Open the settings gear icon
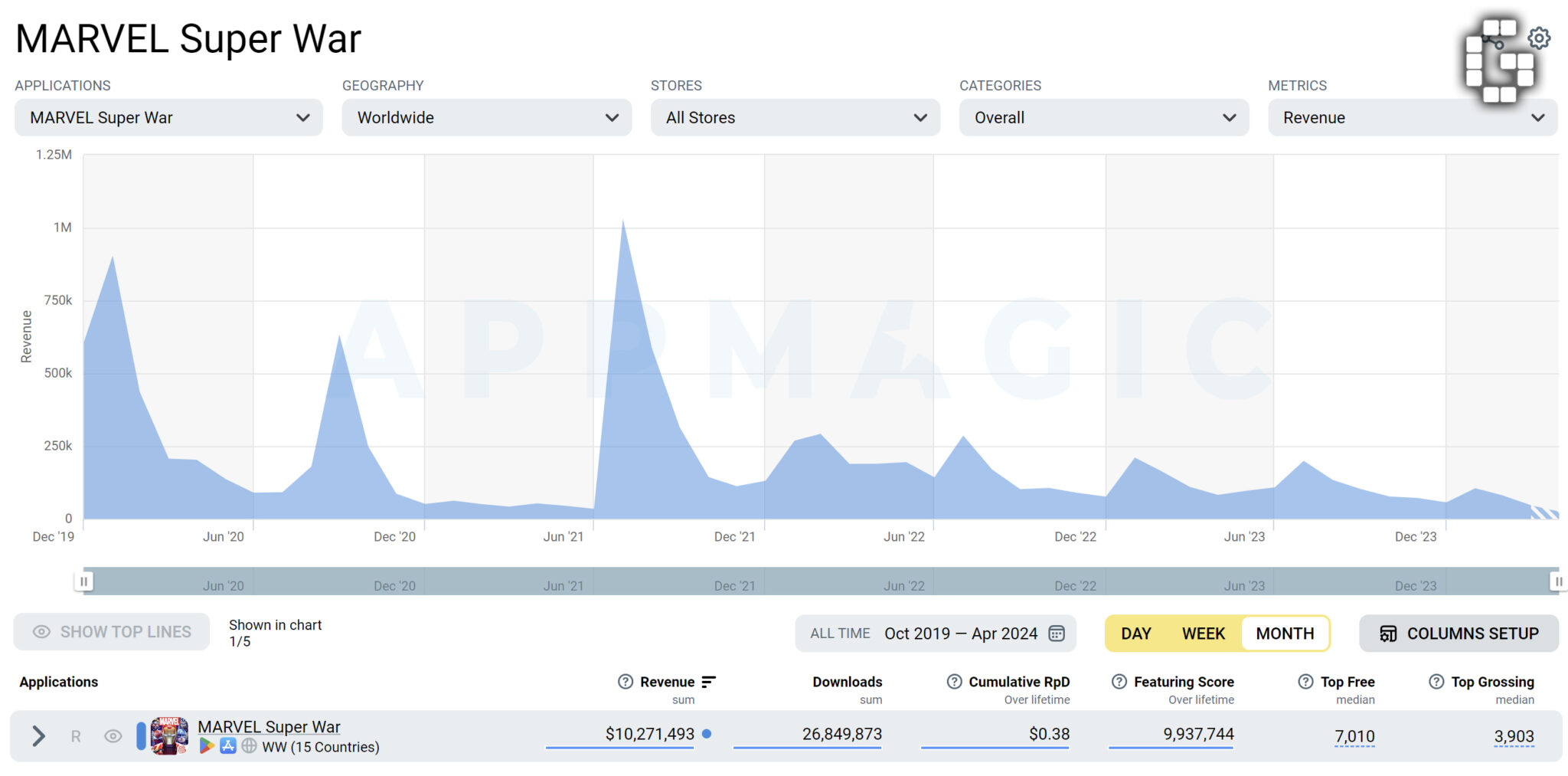This screenshot has height=776, width=1568. click(x=1539, y=38)
